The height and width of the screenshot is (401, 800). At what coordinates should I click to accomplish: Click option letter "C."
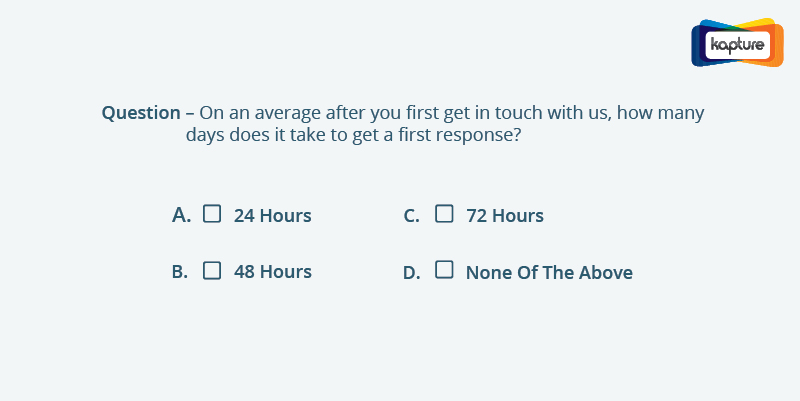pos(412,216)
